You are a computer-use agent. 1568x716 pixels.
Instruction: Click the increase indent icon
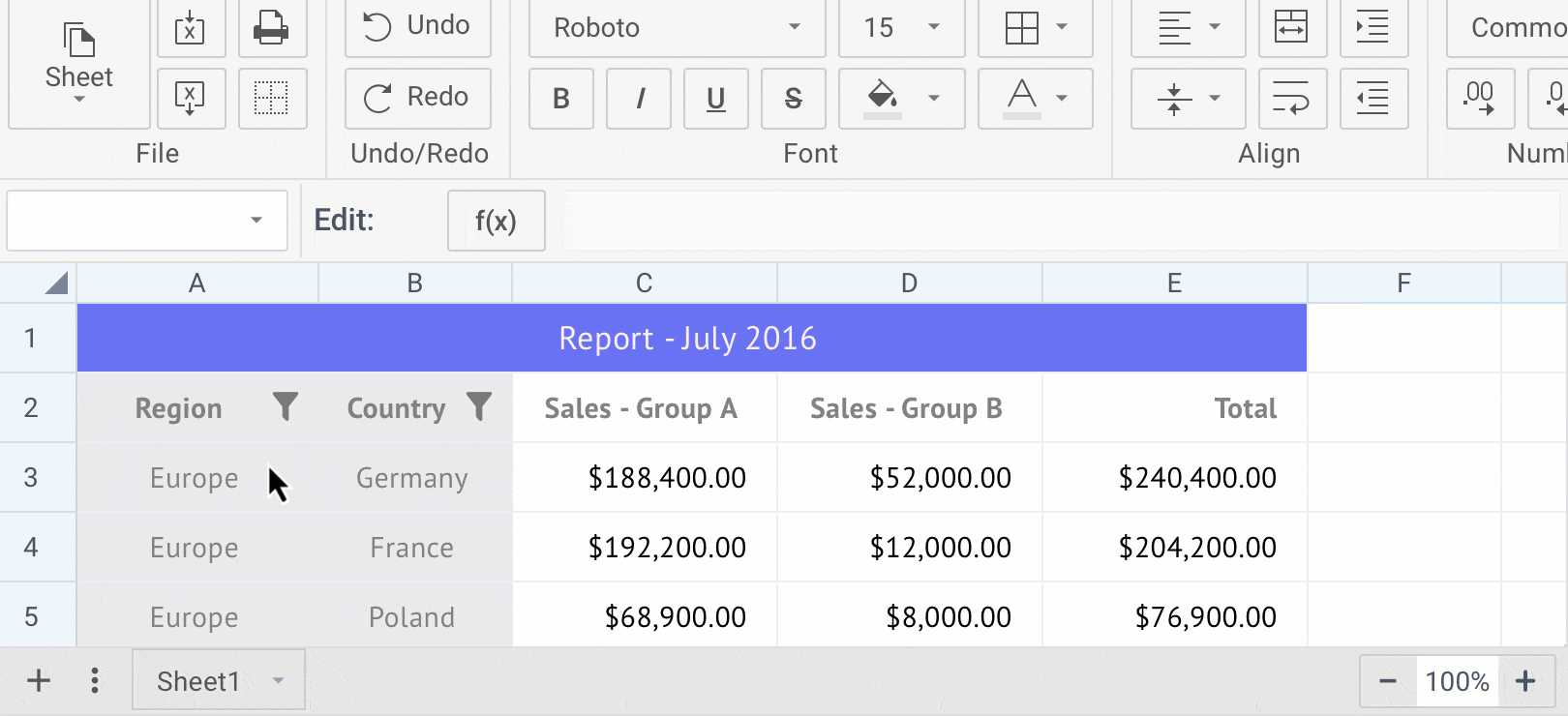[x=1372, y=27]
